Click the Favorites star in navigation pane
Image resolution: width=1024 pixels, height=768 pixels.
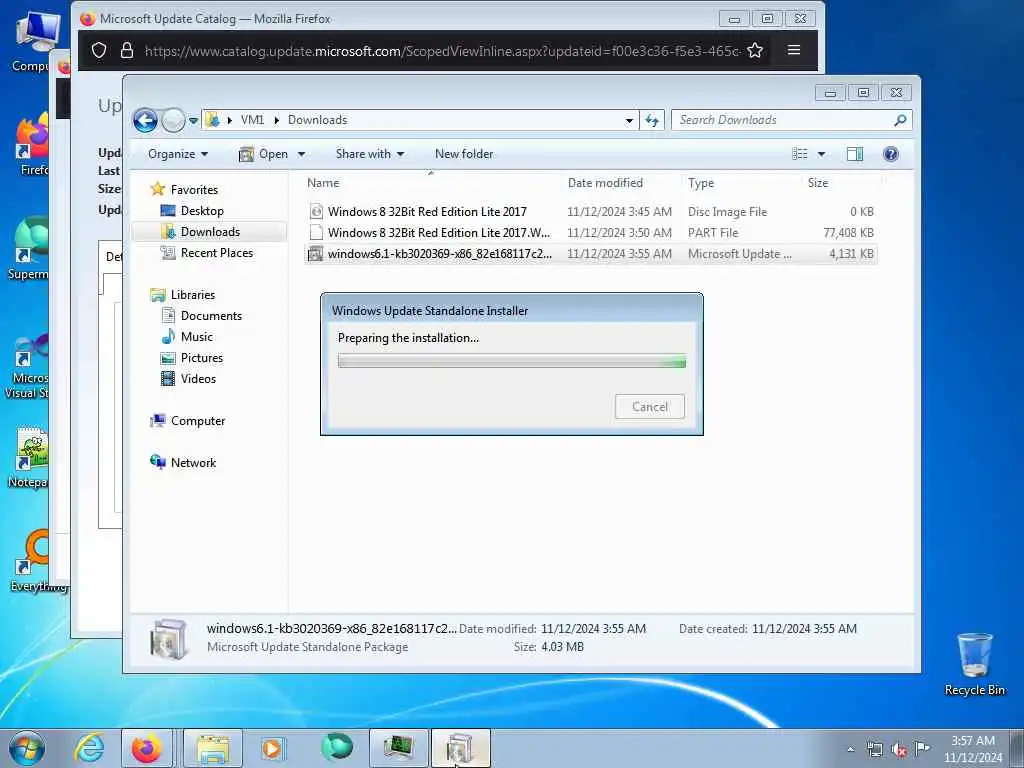[x=157, y=189]
